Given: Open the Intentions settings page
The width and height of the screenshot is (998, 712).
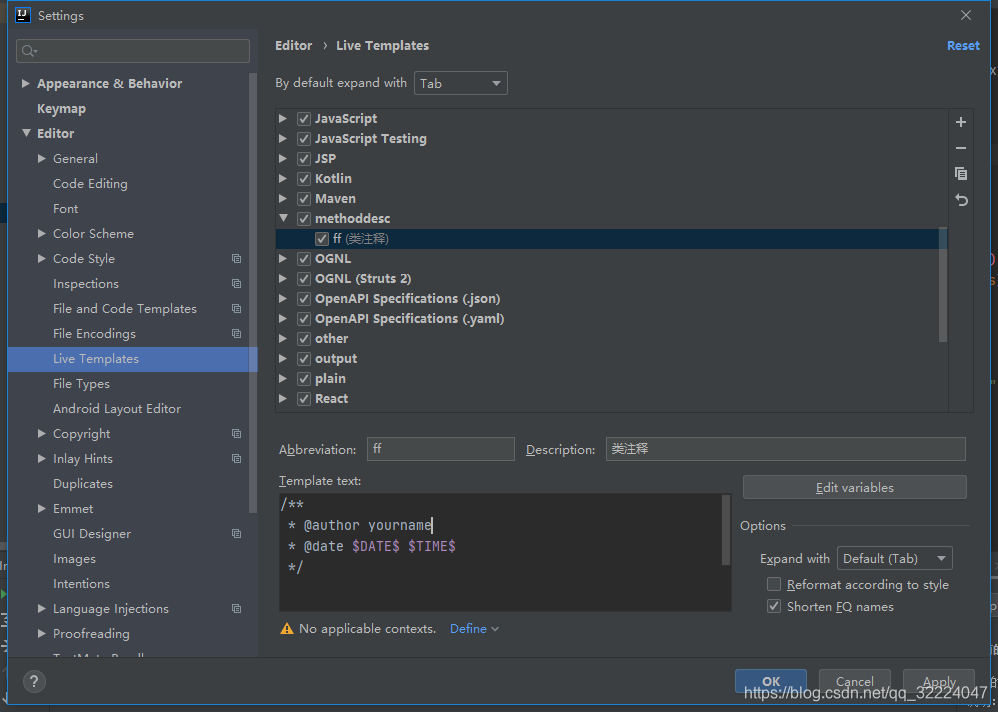Looking at the screenshot, I should [81, 583].
